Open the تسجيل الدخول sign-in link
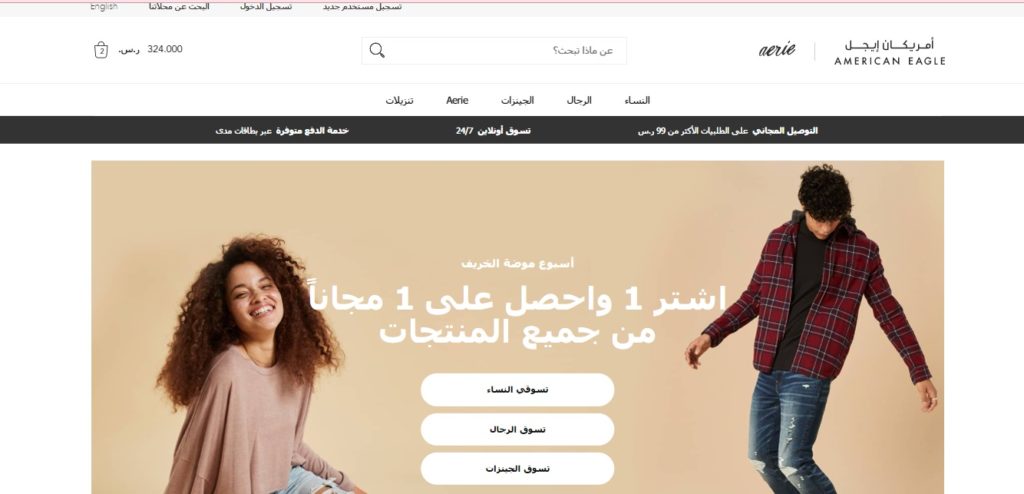 [x=266, y=7]
